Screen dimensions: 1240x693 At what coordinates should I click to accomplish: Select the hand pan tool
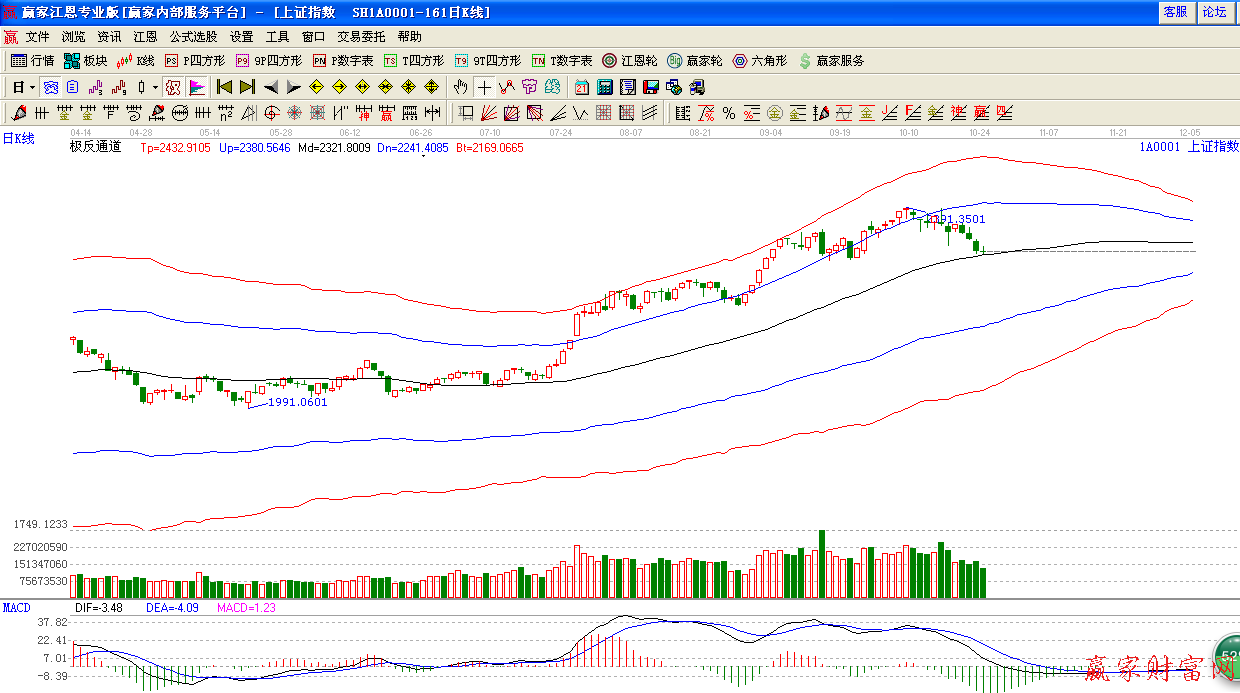click(460, 87)
